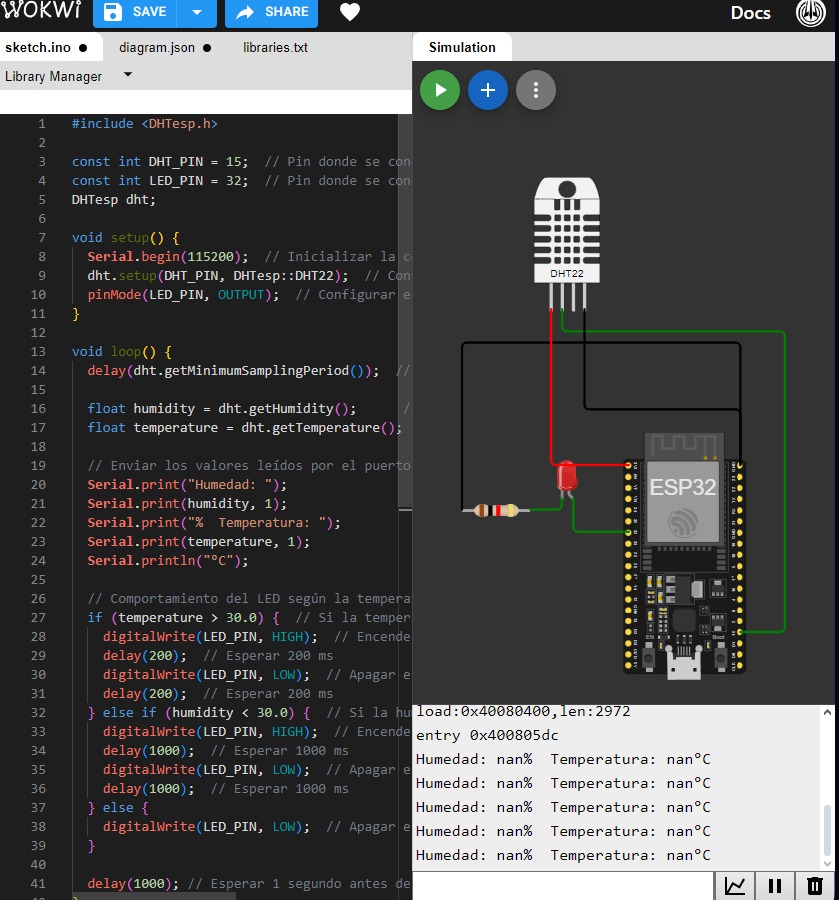
Task: Add a new part with the blue plus button
Action: coord(488,90)
